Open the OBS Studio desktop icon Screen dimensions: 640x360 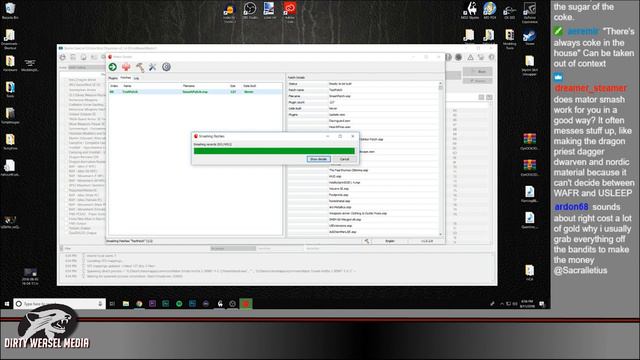point(250,11)
